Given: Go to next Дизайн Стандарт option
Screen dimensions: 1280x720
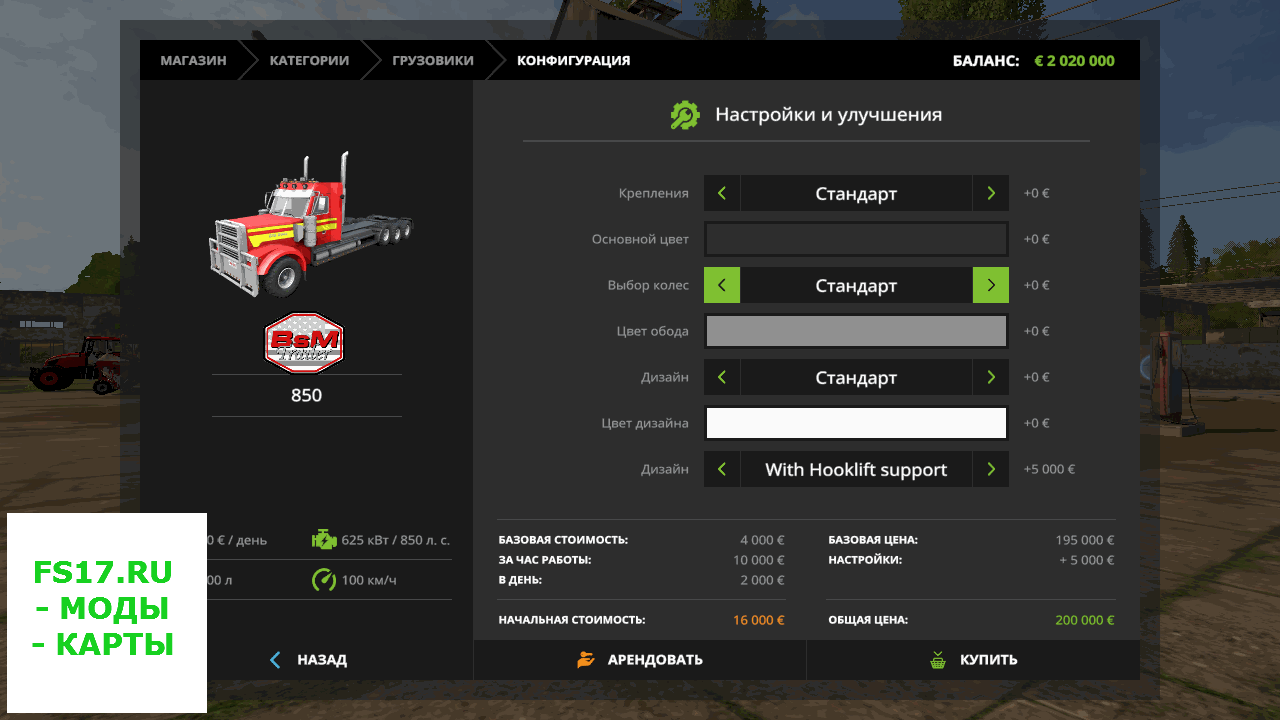Looking at the screenshot, I should (x=991, y=377).
